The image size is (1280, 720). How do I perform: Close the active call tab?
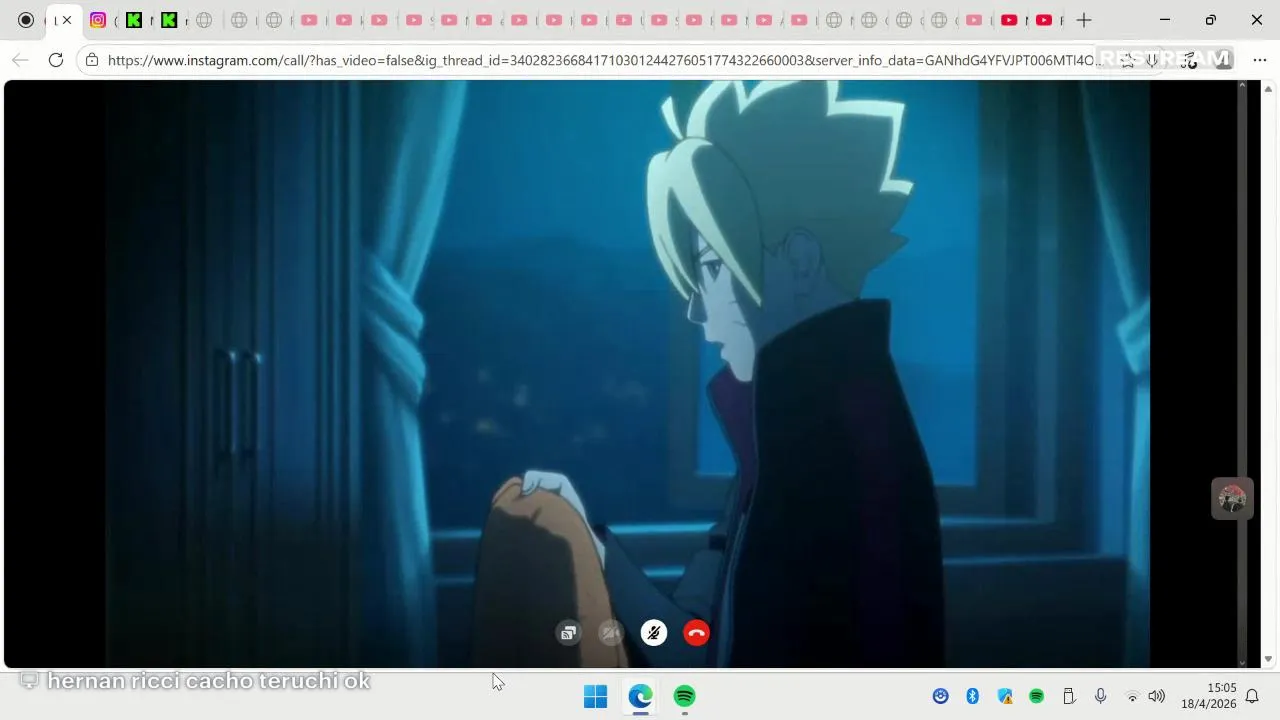[x=67, y=20]
